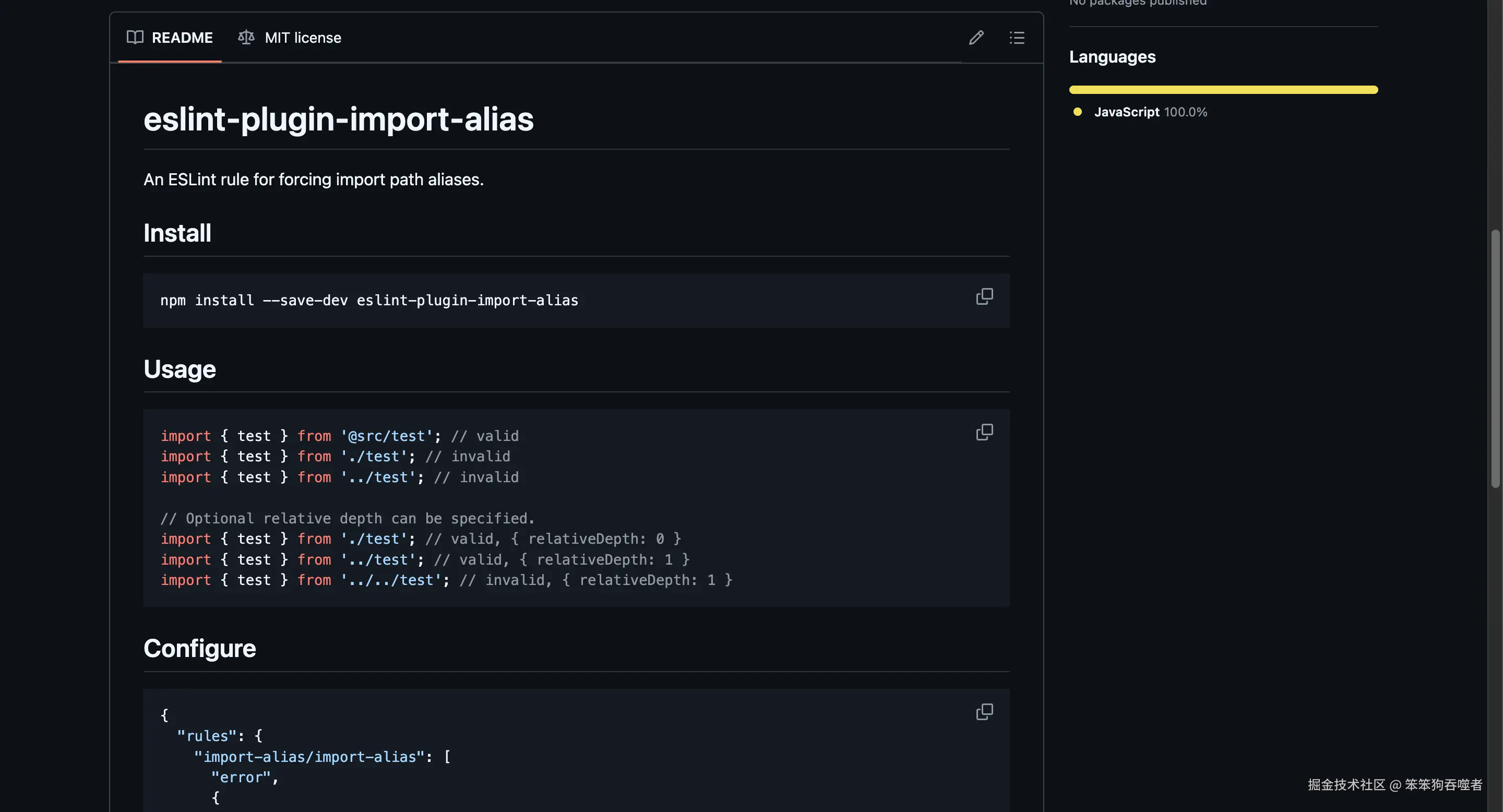Edit the README with the pencil icon
The width and height of the screenshot is (1503, 812).
976,38
